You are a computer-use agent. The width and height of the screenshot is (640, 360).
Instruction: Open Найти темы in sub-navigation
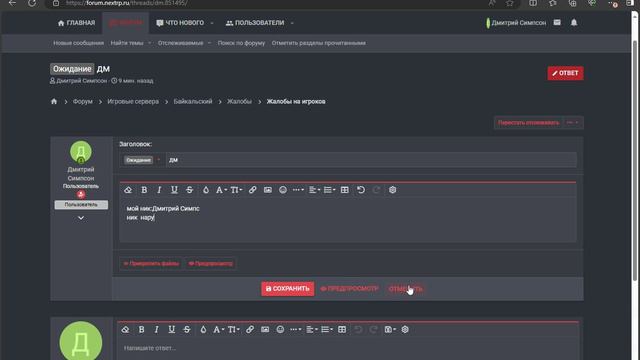click(127, 43)
